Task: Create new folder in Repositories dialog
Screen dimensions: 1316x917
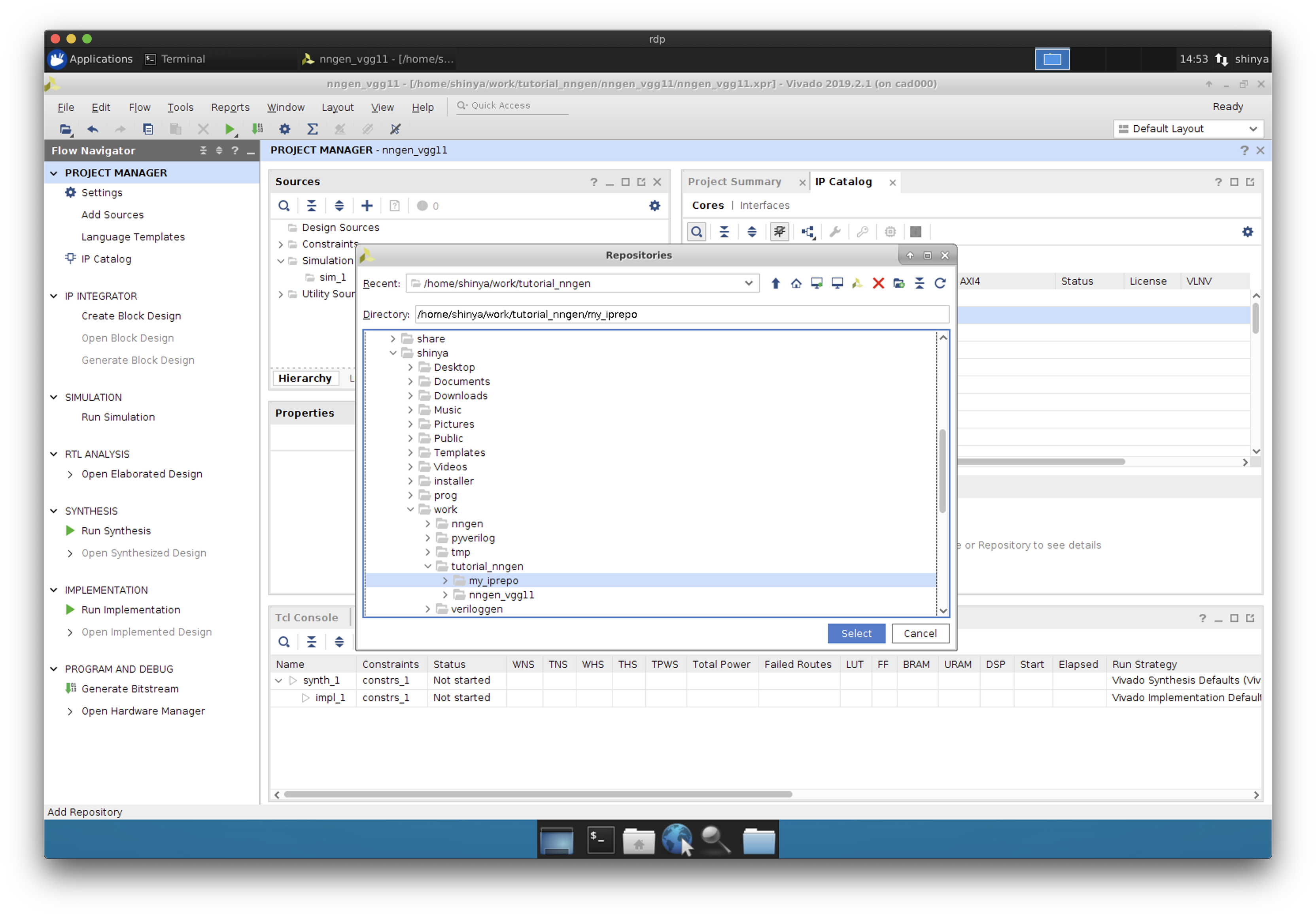Action: click(898, 283)
